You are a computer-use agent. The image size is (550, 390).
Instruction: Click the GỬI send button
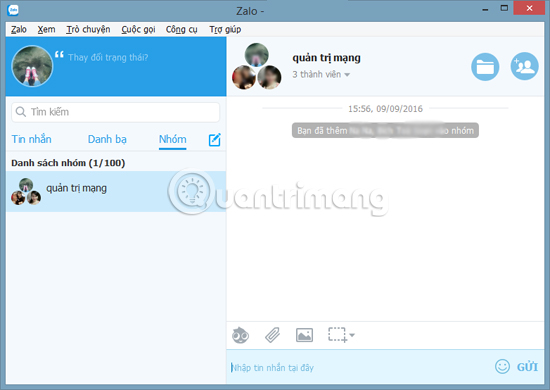click(x=527, y=367)
